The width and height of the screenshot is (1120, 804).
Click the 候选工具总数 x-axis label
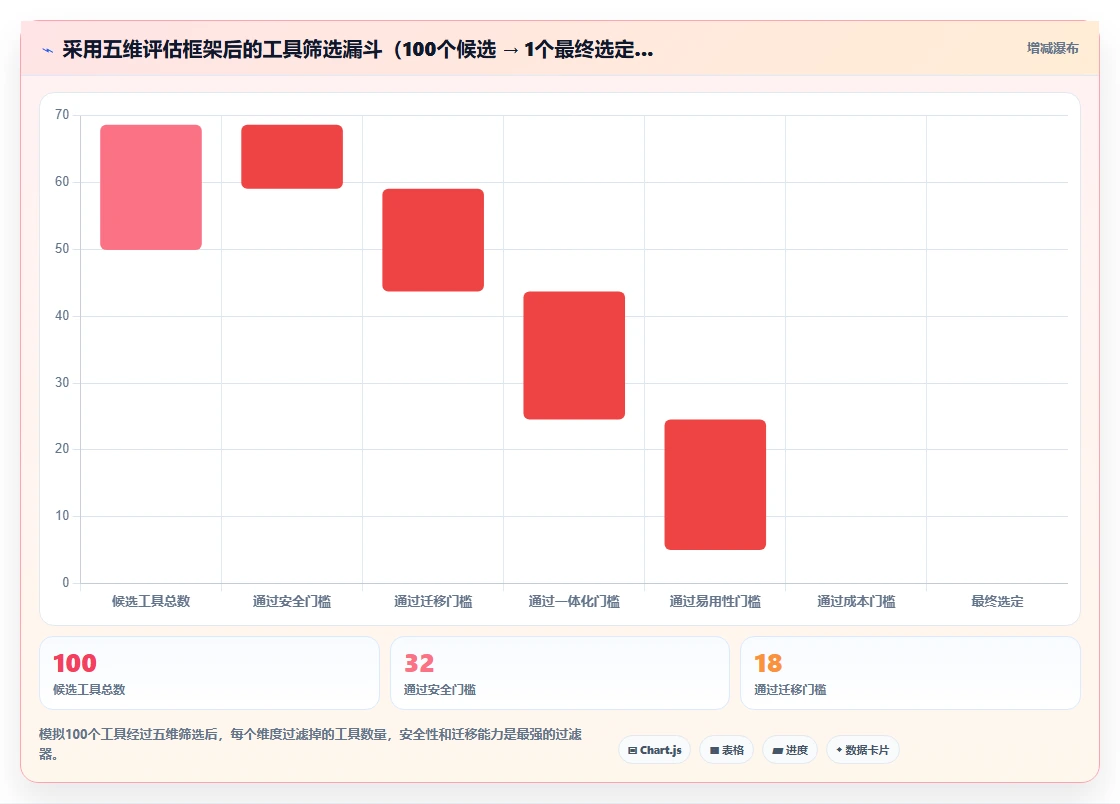(151, 601)
